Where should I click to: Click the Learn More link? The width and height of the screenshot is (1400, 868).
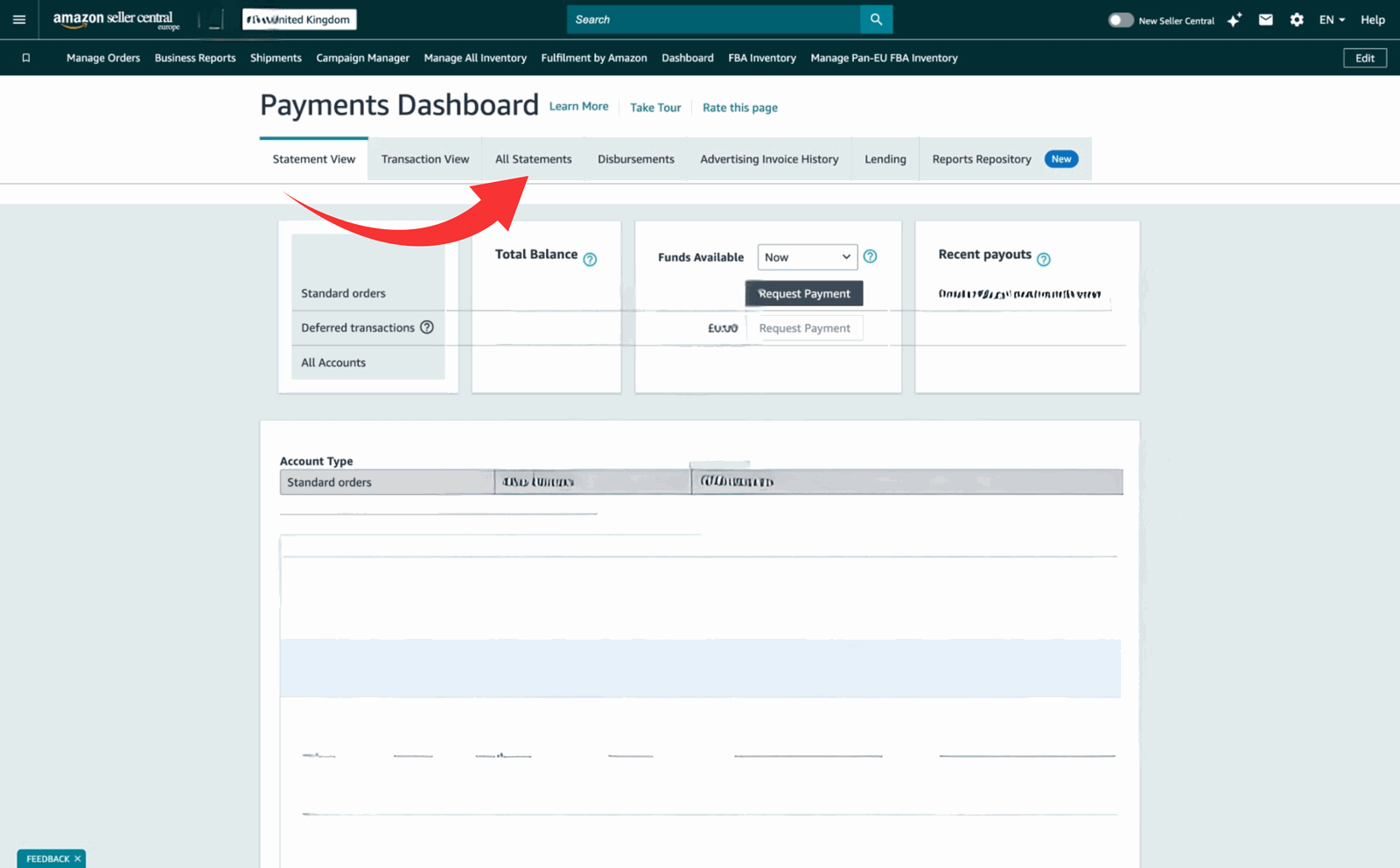coord(578,107)
